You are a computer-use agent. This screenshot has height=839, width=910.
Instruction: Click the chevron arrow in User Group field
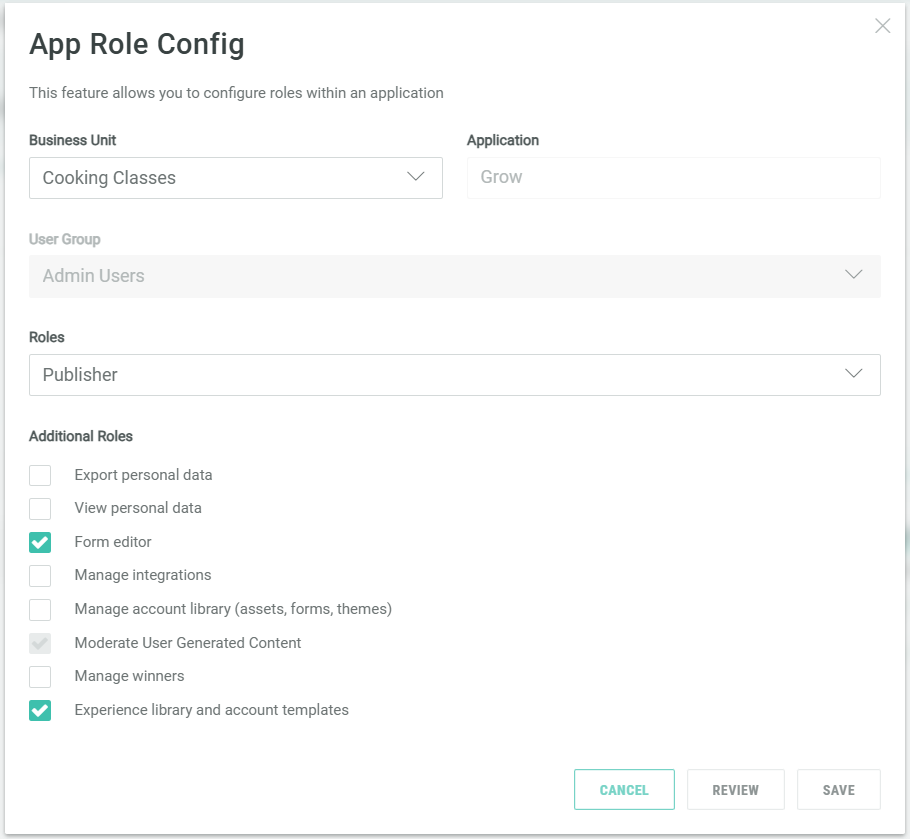click(853, 275)
